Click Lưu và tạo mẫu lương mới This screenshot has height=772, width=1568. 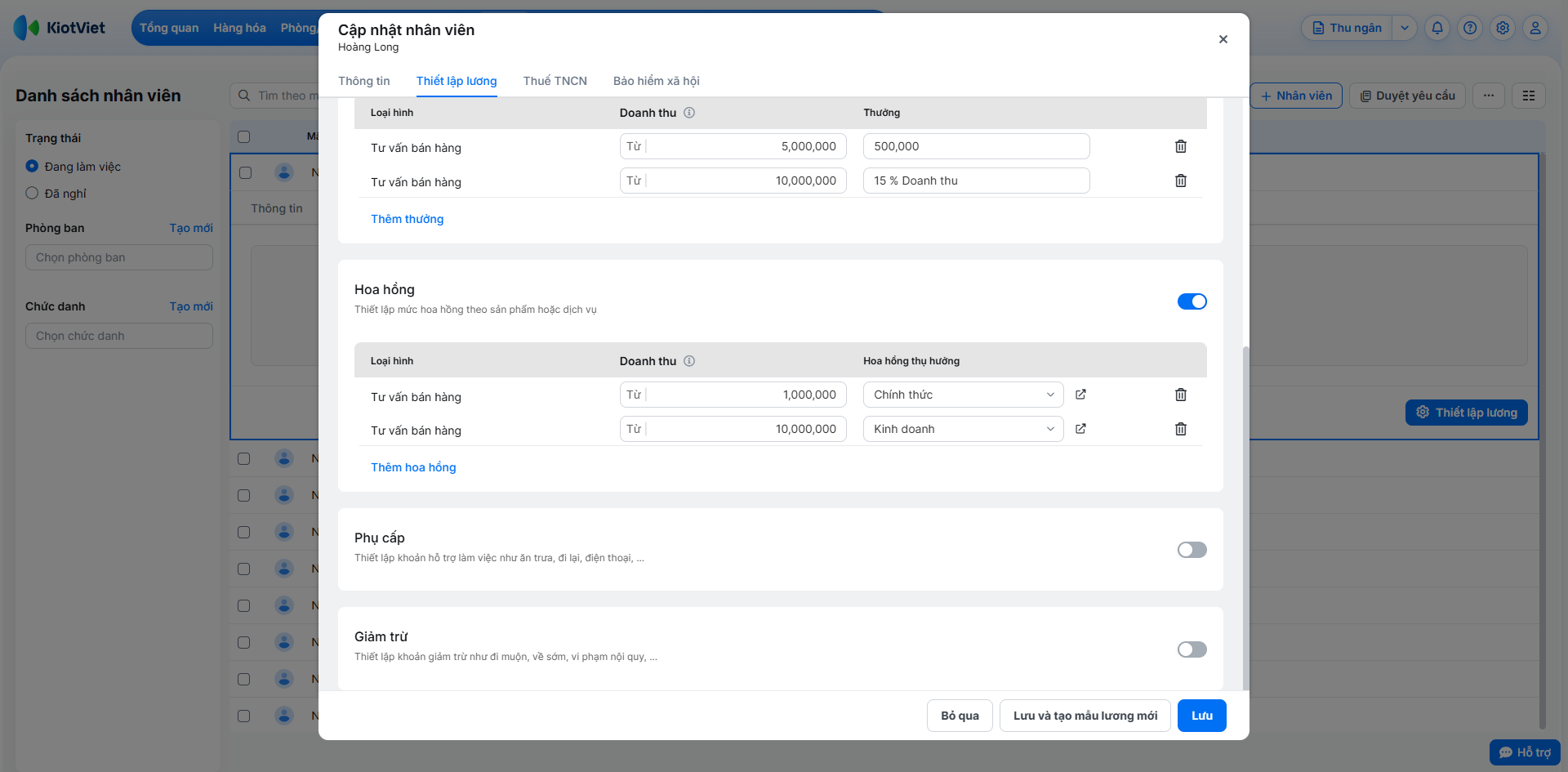(1085, 716)
